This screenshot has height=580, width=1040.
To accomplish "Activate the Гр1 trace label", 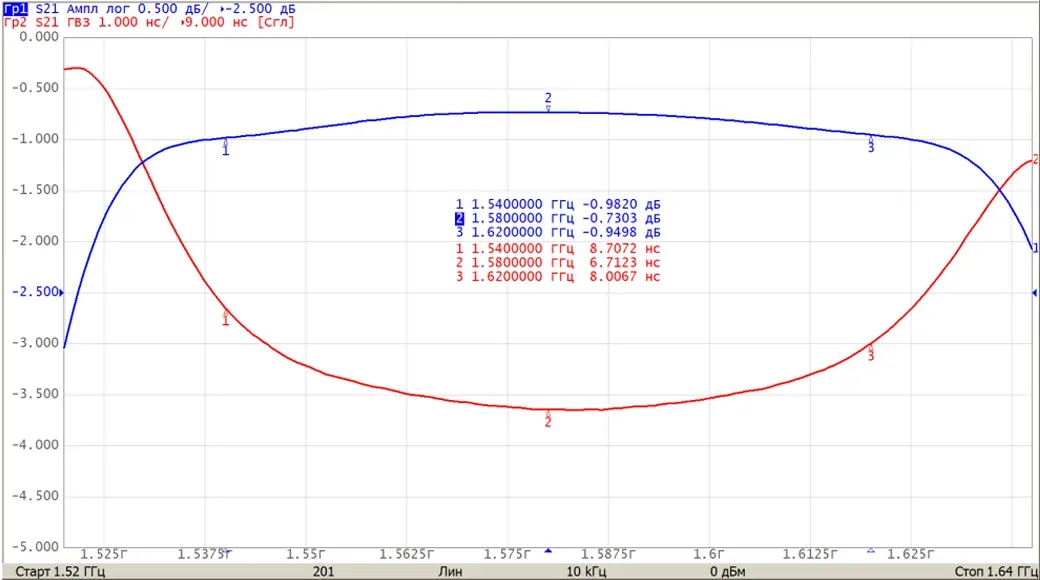I will click(x=16, y=9).
